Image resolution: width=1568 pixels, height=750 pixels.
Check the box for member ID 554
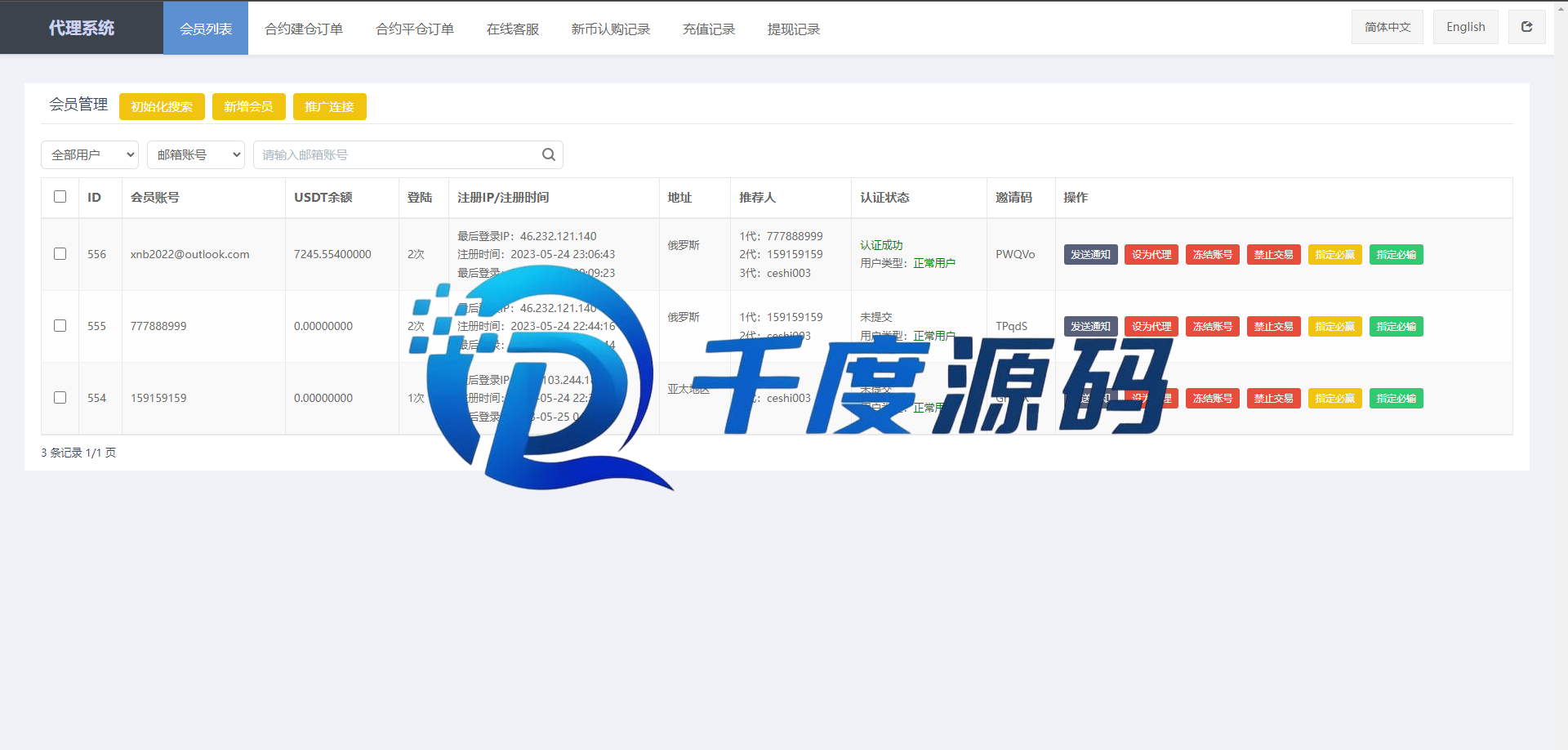60,398
